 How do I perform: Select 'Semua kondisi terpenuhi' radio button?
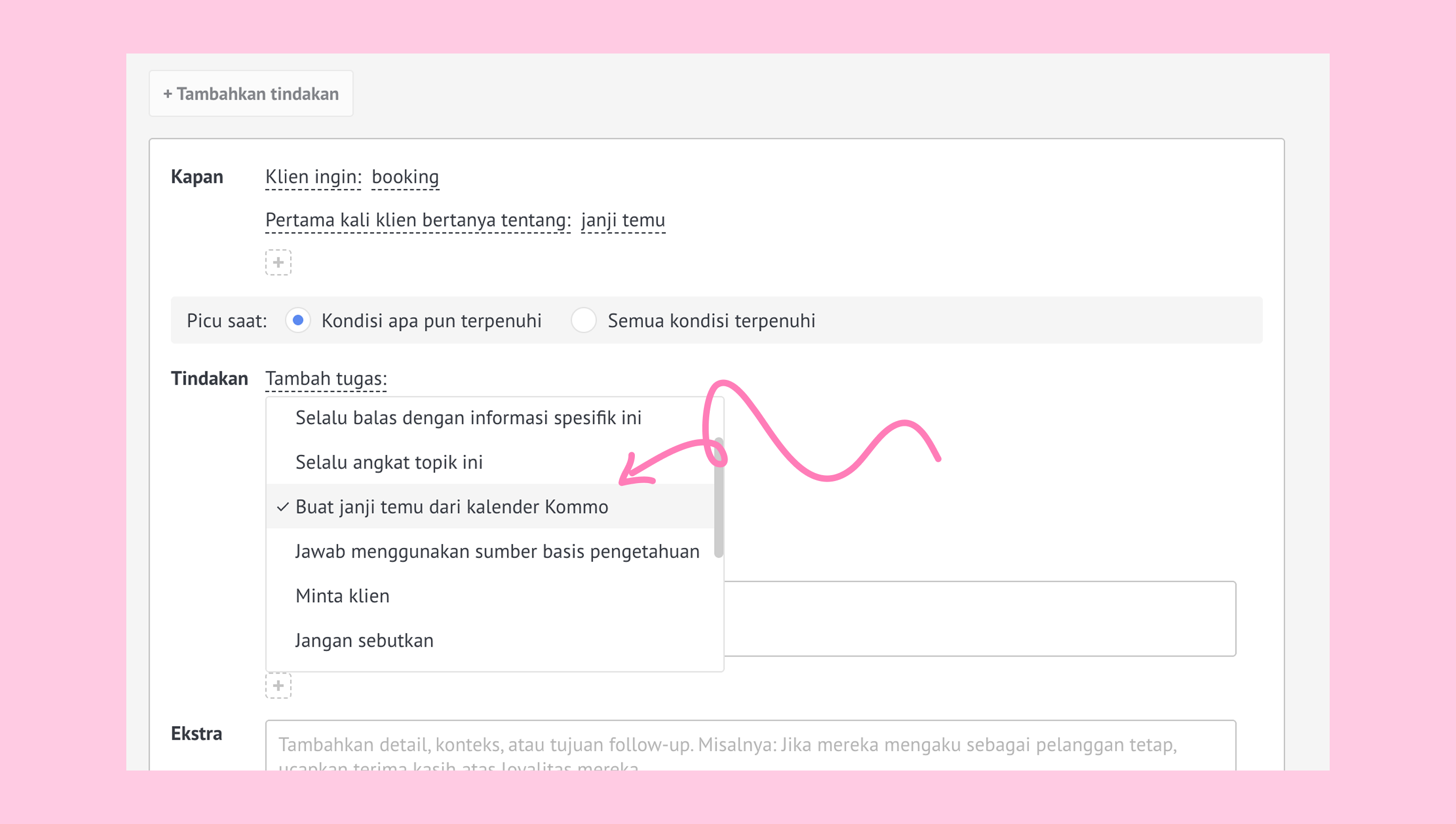583,321
